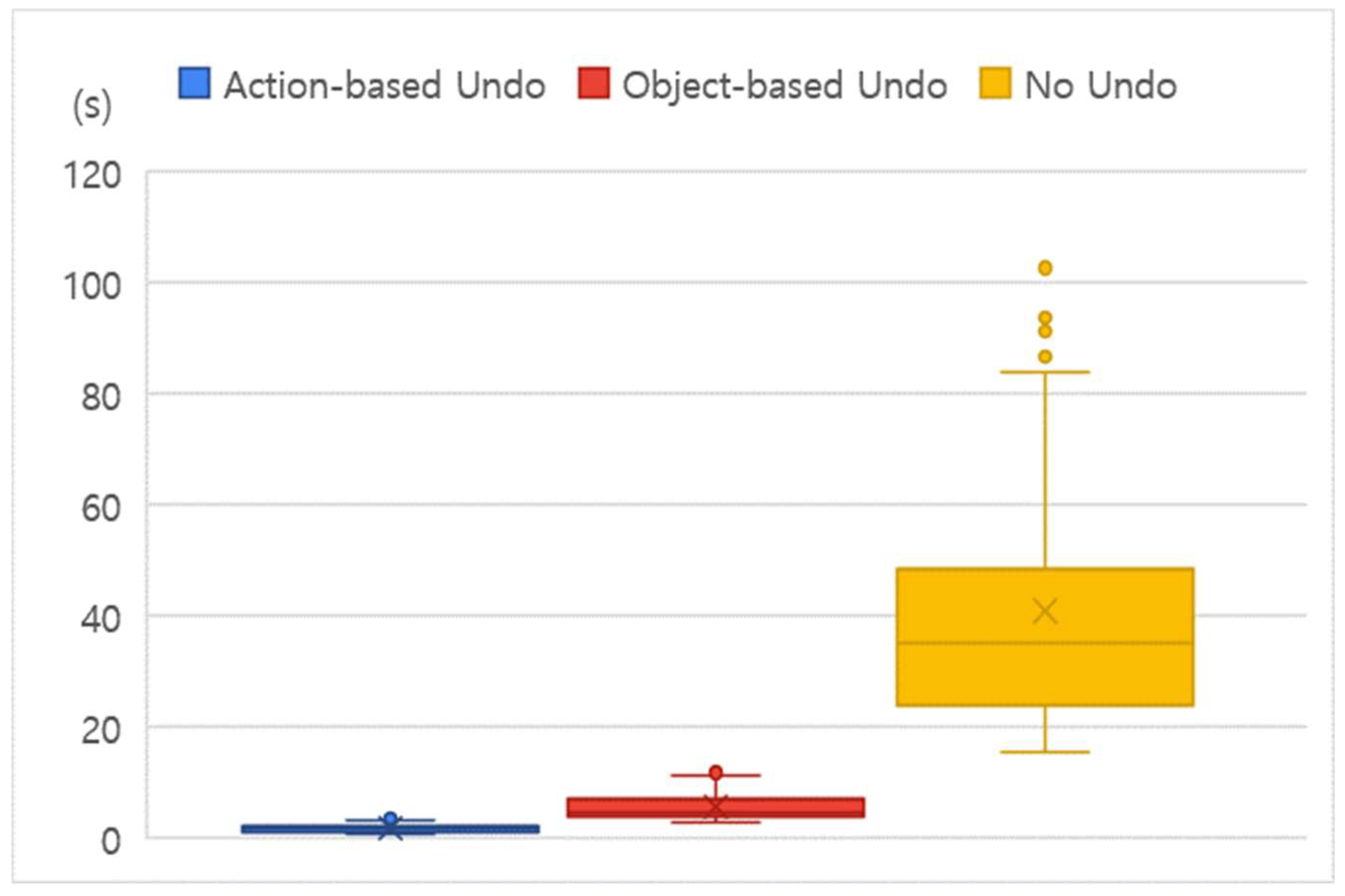This screenshot has height=896, width=1345.
Task: Click the X mean marker in yellow box
Action: (x=1045, y=612)
